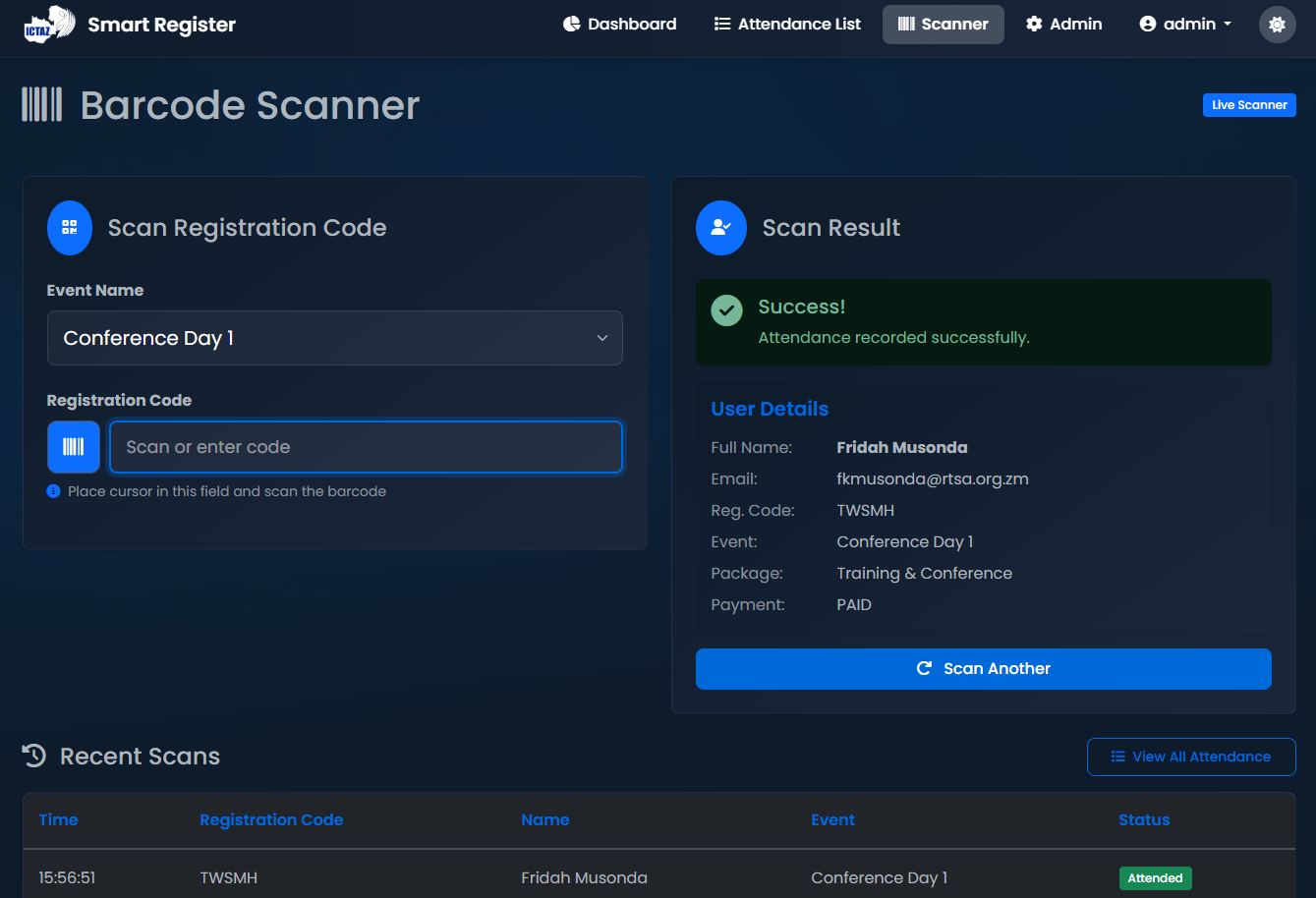1316x898 pixels.
Task: Go to the Dashboard page
Action: click(x=620, y=25)
